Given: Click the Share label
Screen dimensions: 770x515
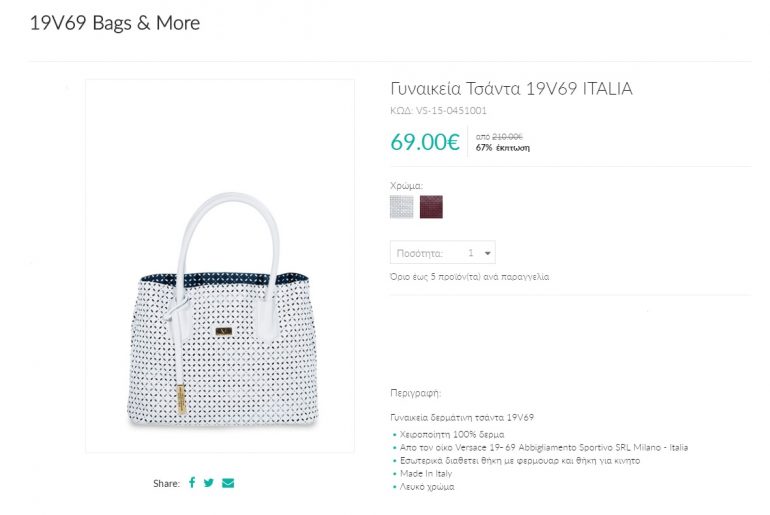Looking at the screenshot, I should 166,484.
